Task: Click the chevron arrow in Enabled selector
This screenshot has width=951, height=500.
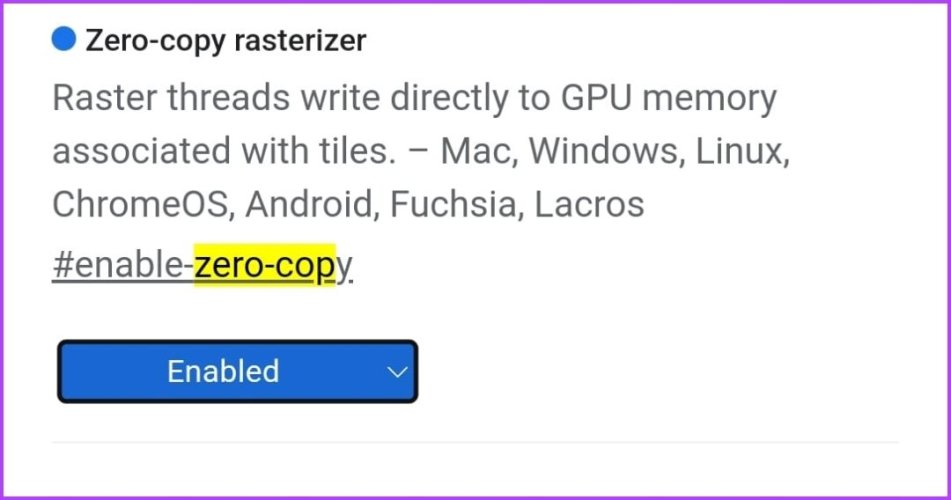Action: click(x=397, y=372)
